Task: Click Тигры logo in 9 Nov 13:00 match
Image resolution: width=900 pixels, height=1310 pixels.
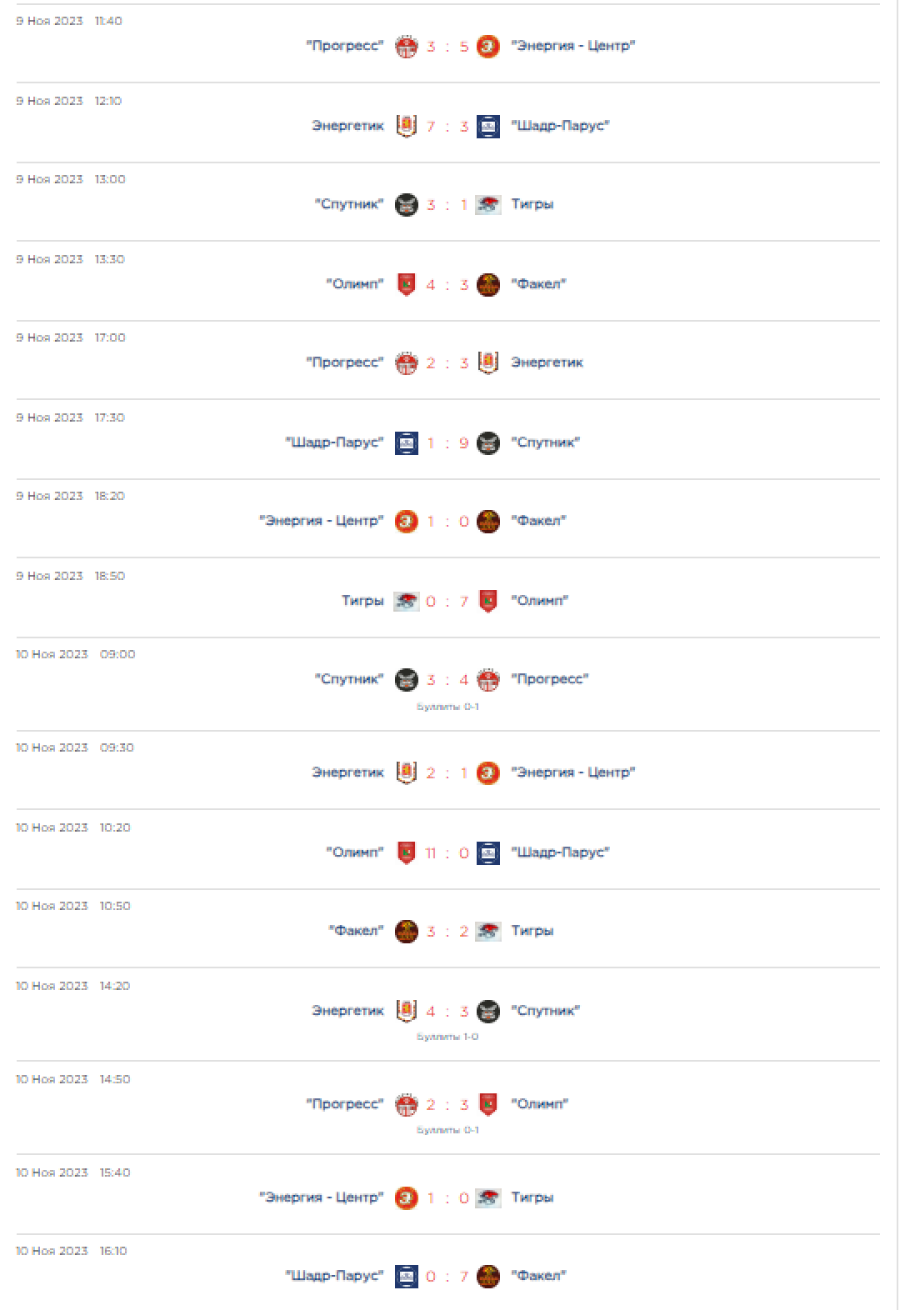Action: coord(488,205)
